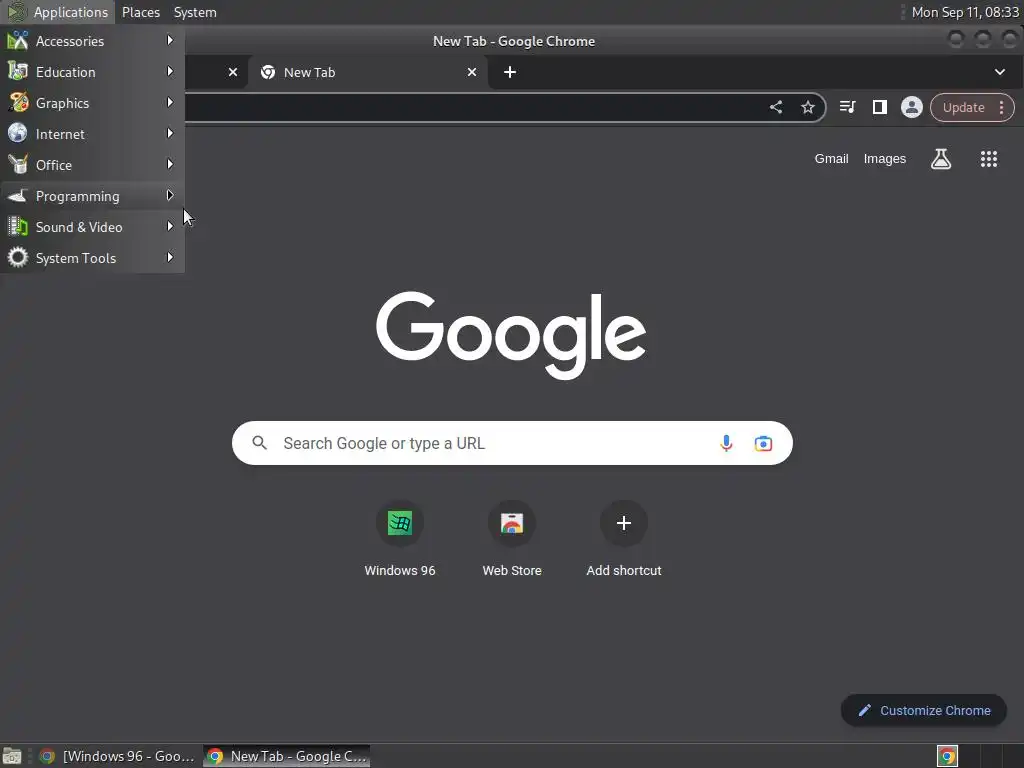Open the Office submenu
Screen dimensions: 1024x768
coord(92,165)
